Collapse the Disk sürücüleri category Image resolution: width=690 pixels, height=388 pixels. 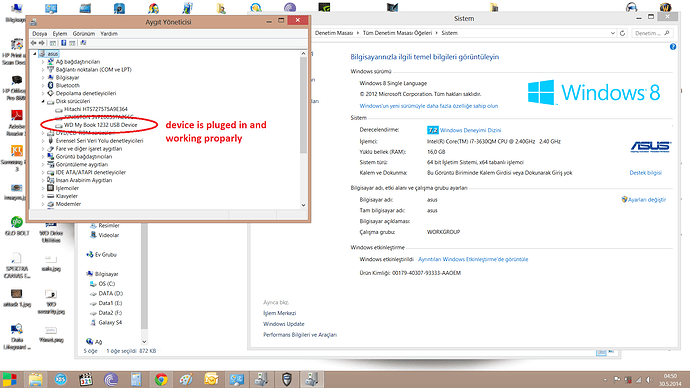[x=43, y=101]
